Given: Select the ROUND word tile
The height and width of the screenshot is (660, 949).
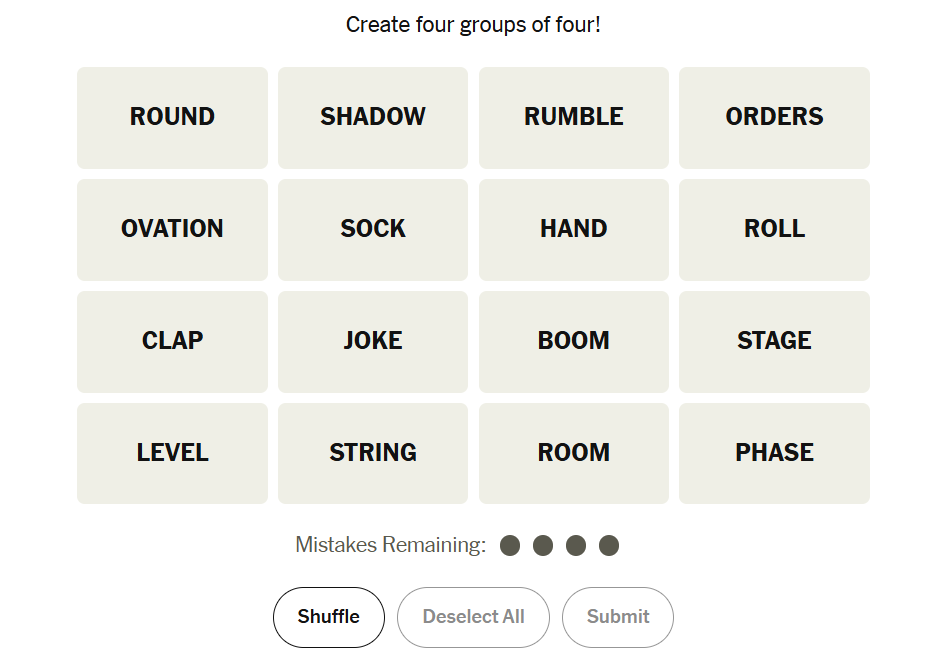Looking at the screenshot, I should (x=172, y=117).
